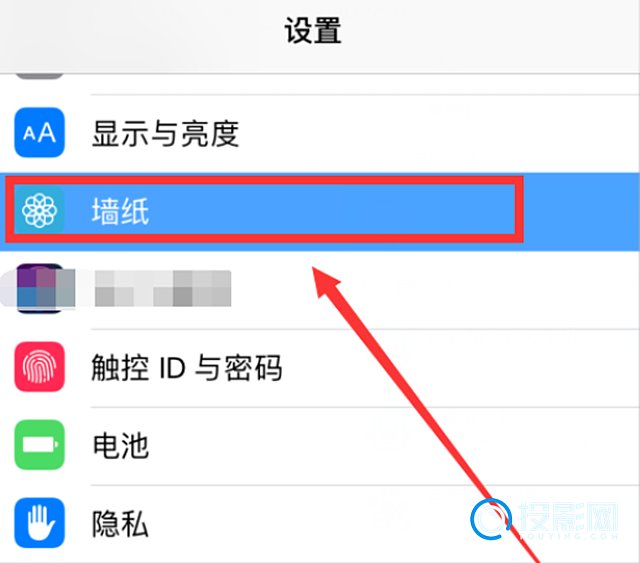This screenshot has height=563, width=640.
Task: Tap blue highlighted area right of red box
Action: pos(582,211)
